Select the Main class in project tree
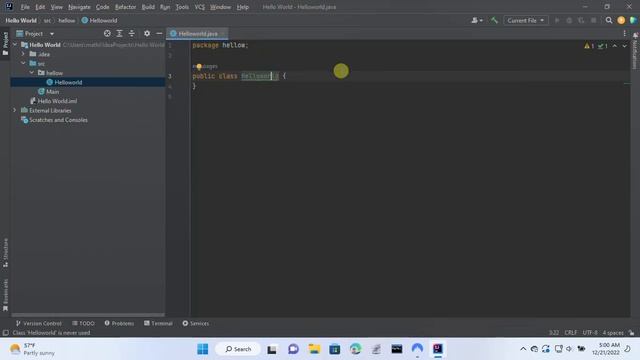The height and width of the screenshot is (360, 640). (49, 91)
